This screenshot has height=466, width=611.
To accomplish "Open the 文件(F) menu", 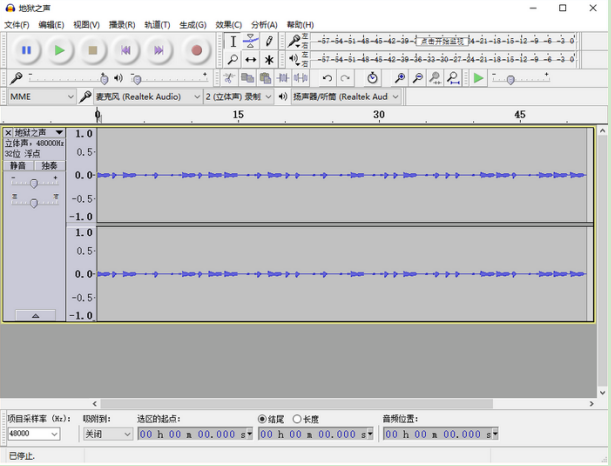I will tap(16, 25).
